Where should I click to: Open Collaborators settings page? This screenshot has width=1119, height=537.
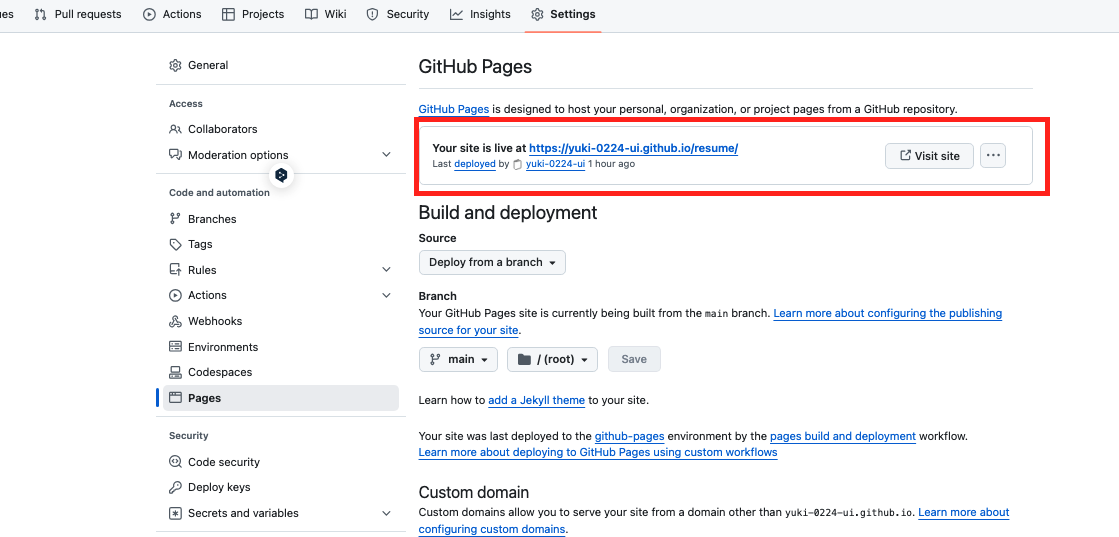coord(280,129)
